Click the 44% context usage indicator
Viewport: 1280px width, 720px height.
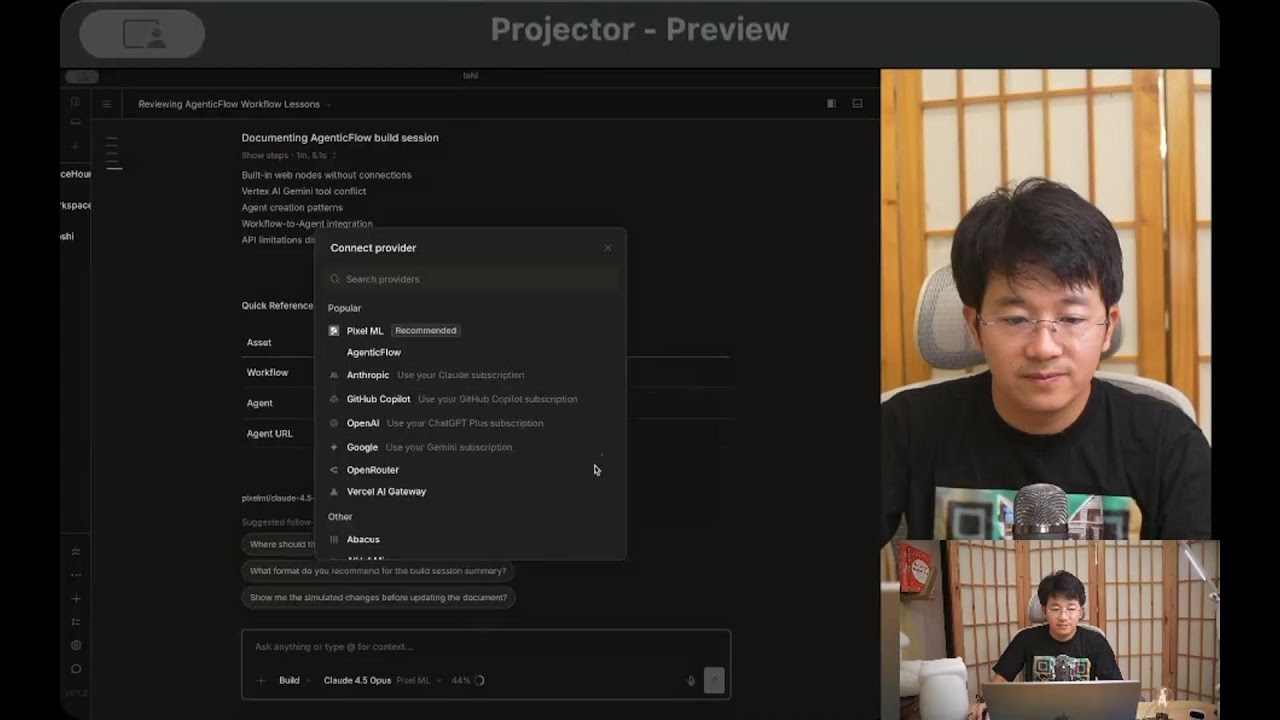(x=467, y=680)
